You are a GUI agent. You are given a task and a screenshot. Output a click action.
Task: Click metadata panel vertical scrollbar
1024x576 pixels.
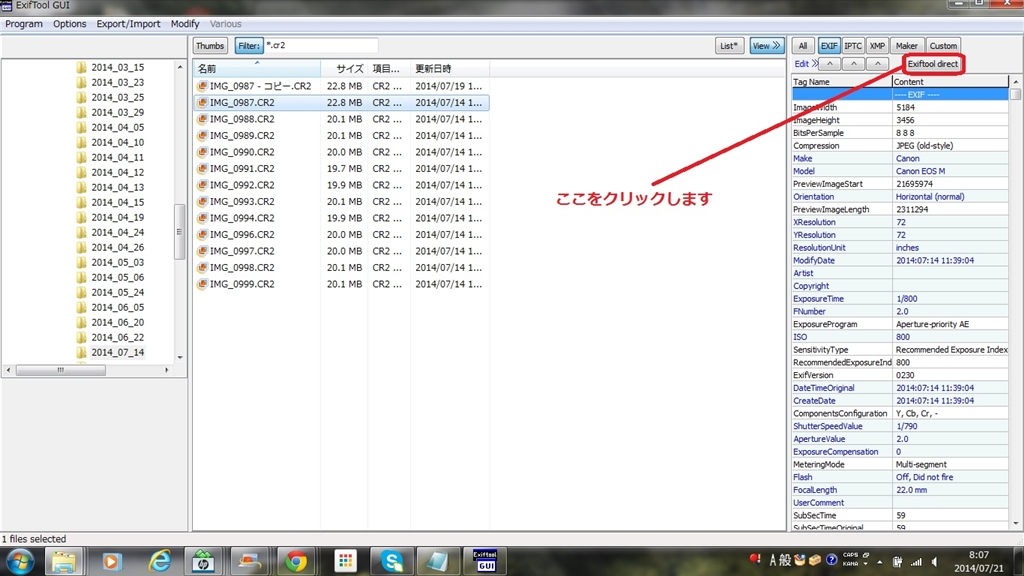coord(1016,302)
